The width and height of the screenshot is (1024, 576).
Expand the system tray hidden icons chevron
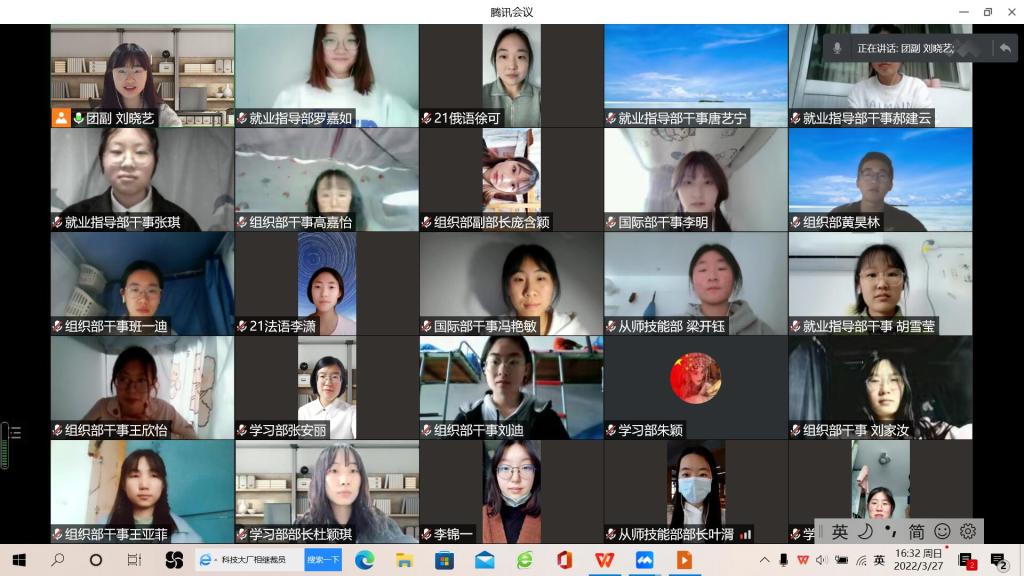[x=765, y=560]
